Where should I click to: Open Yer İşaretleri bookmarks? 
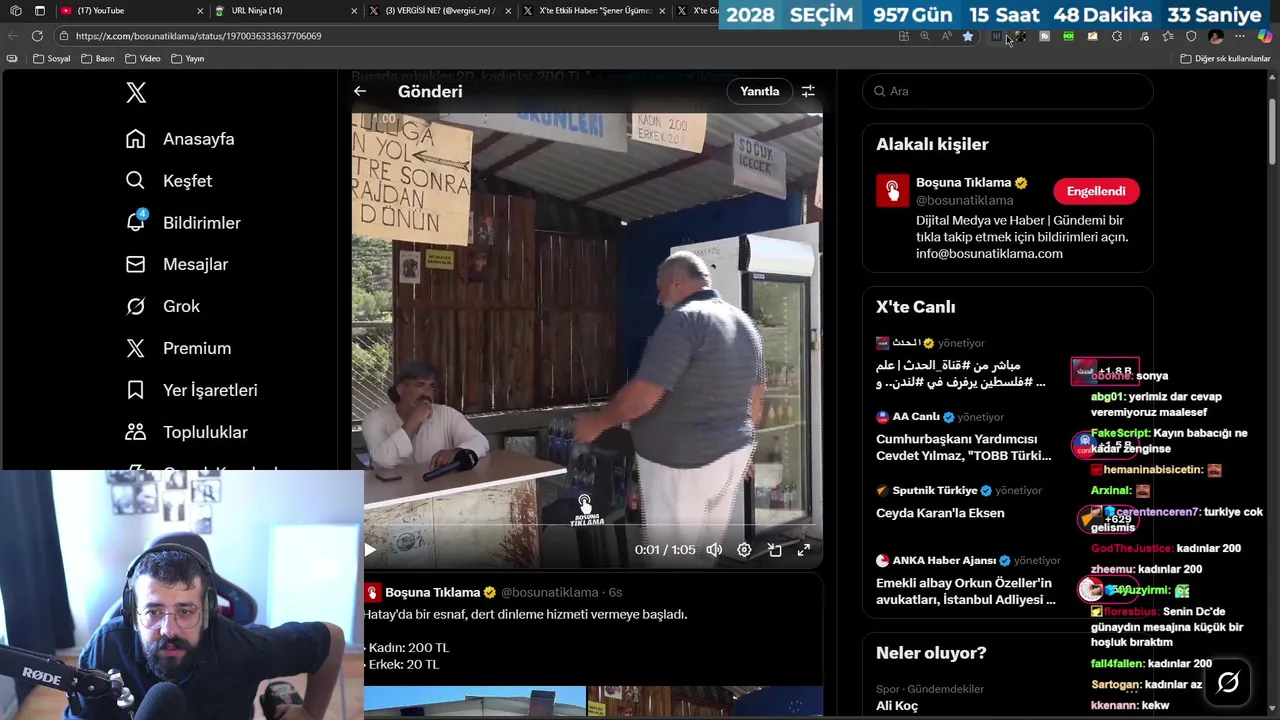191,391
